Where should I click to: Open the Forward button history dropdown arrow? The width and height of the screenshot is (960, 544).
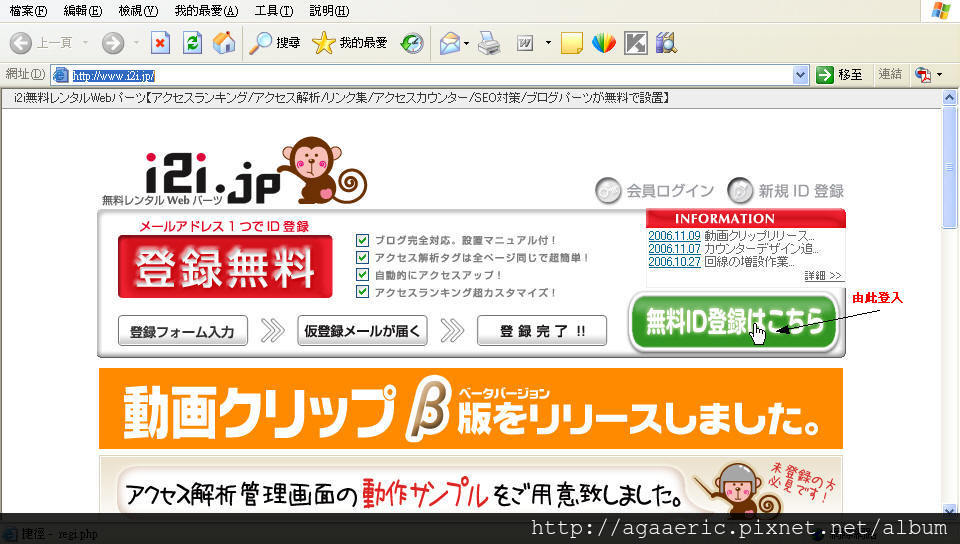pos(135,43)
